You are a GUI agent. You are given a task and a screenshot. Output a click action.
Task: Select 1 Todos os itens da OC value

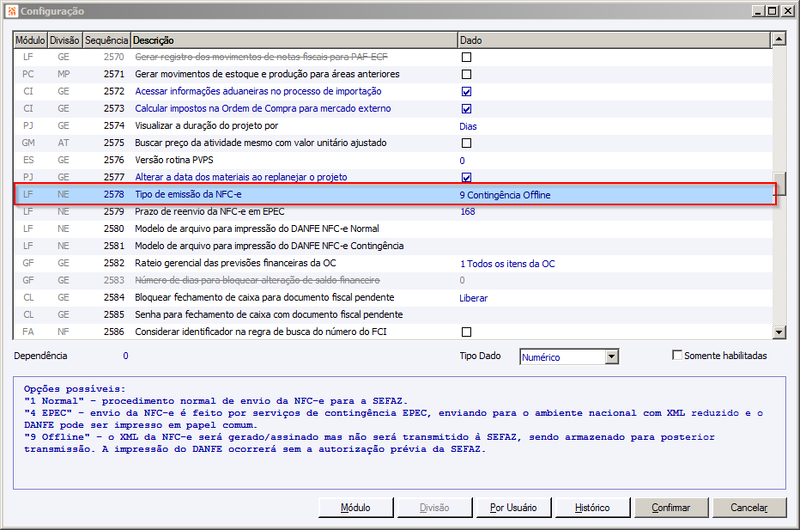tap(507, 264)
